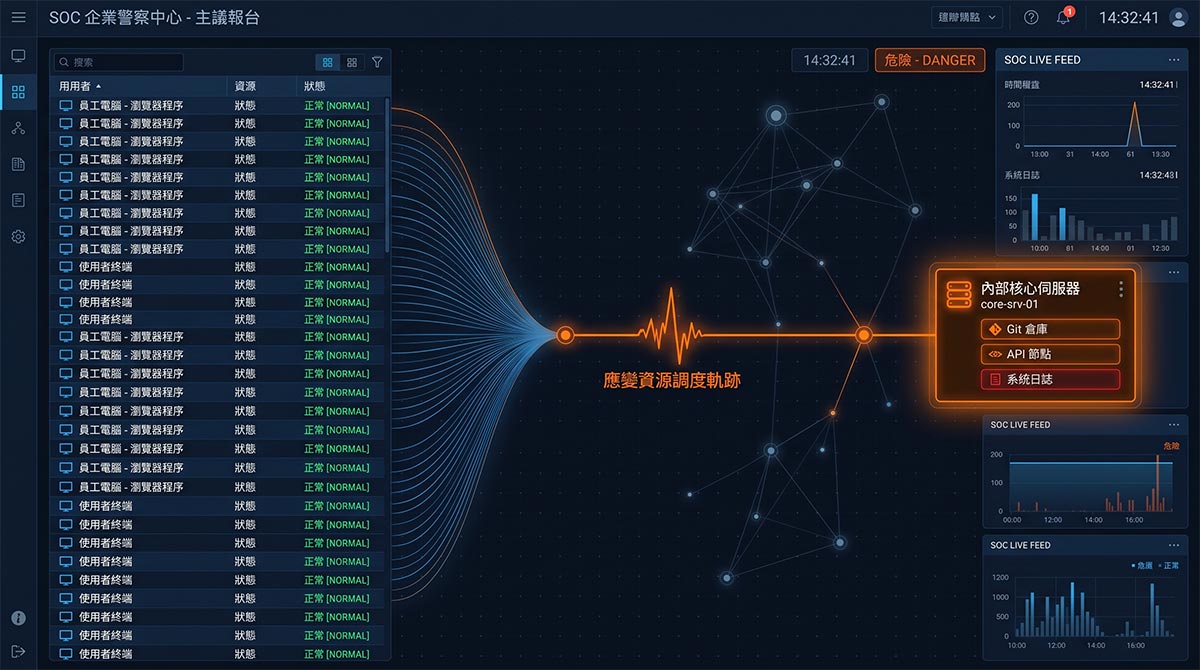The width and height of the screenshot is (1200, 670).
Task: Click the 危險 - DANGER alert badge
Action: (930, 60)
